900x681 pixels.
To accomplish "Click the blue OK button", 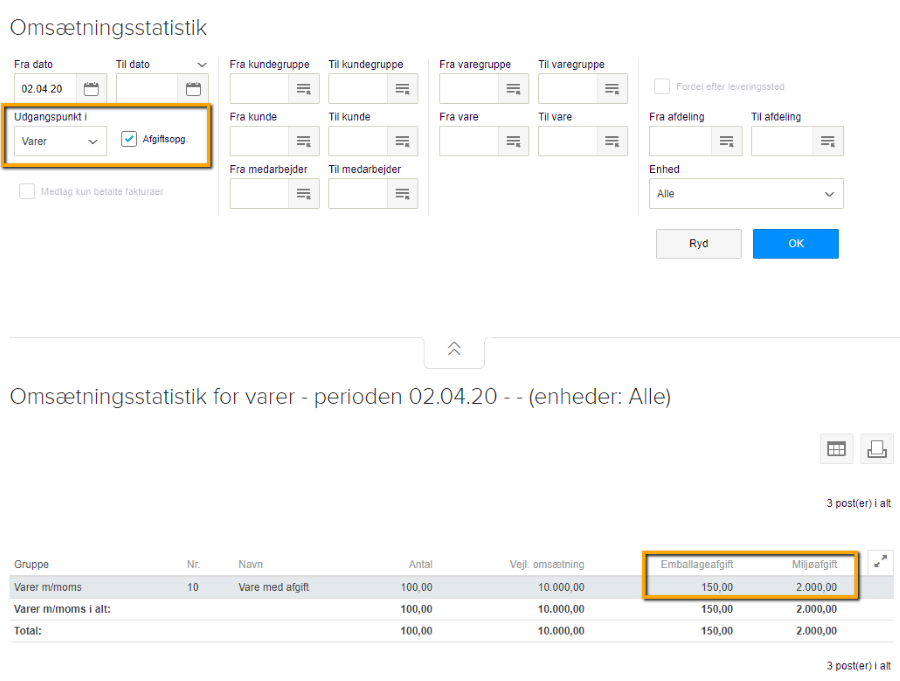I will click(x=795, y=244).
